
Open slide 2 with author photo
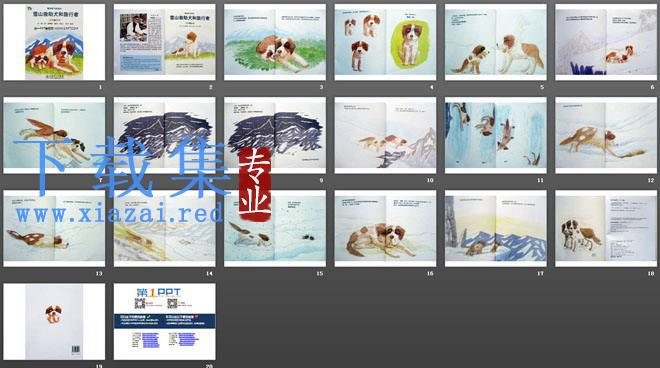(x=165, y=42)
